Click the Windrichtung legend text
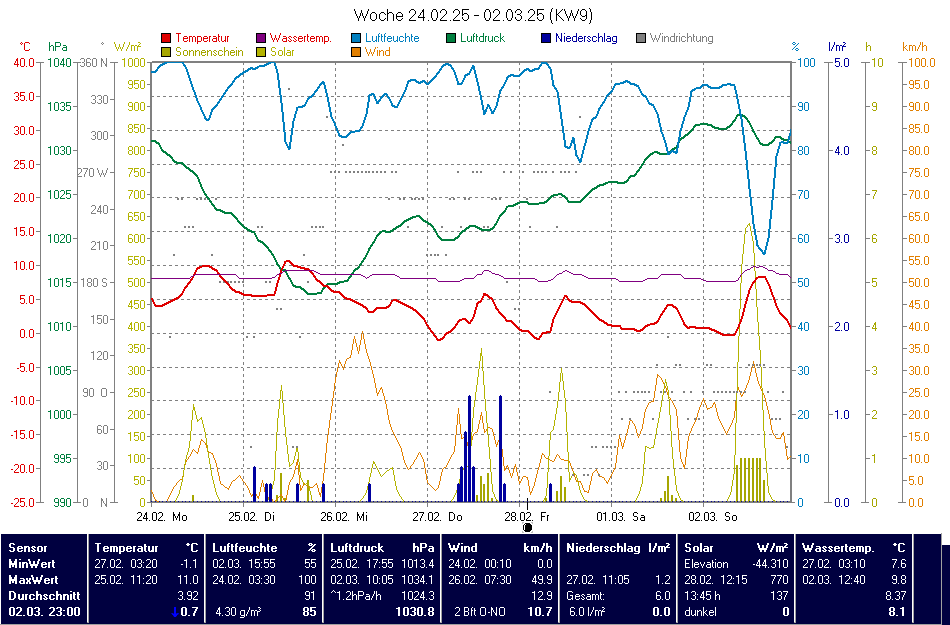Screen dimensions: 950x625 (x=682, y=38)
